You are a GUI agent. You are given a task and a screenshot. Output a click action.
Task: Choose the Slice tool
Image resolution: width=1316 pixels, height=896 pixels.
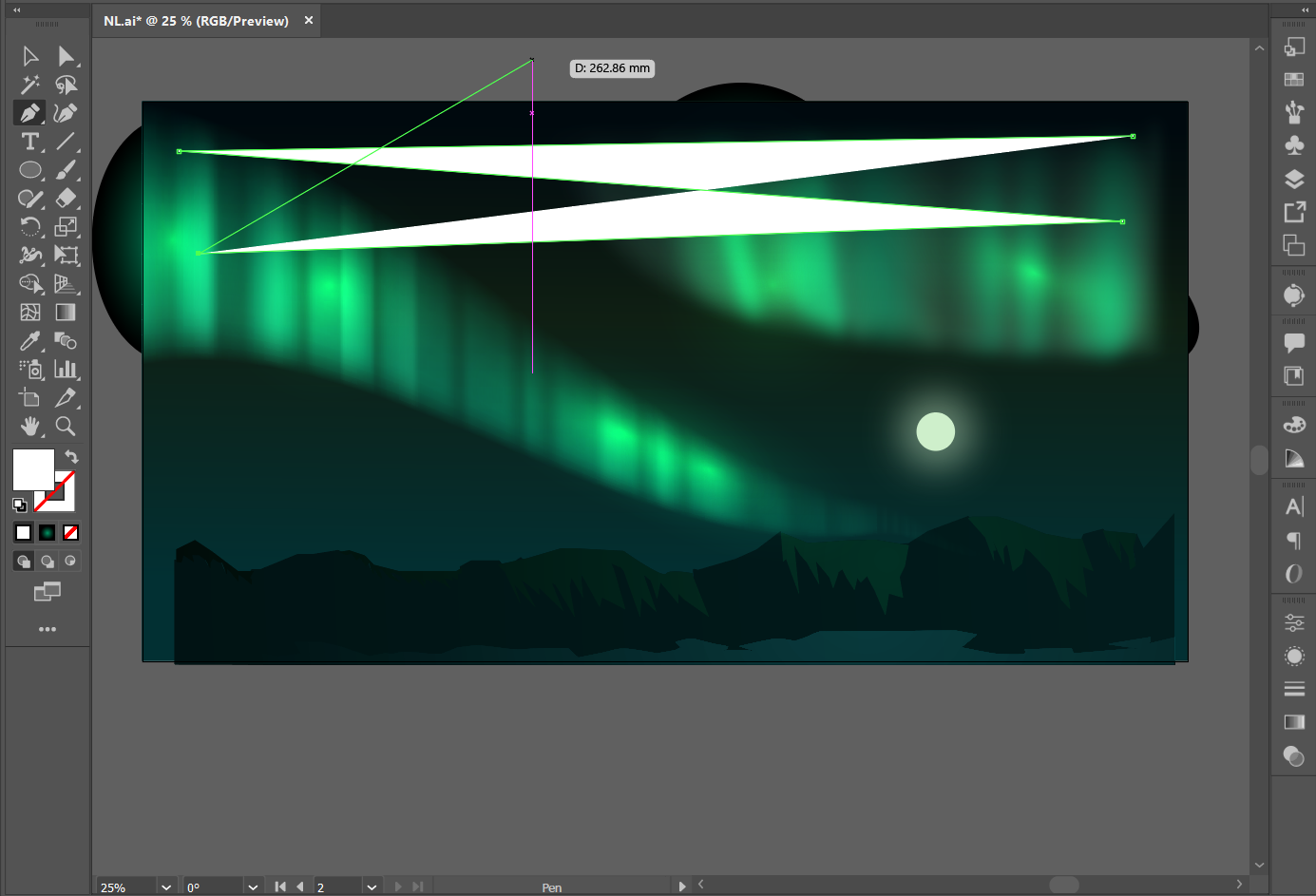(x=66, y=398)
